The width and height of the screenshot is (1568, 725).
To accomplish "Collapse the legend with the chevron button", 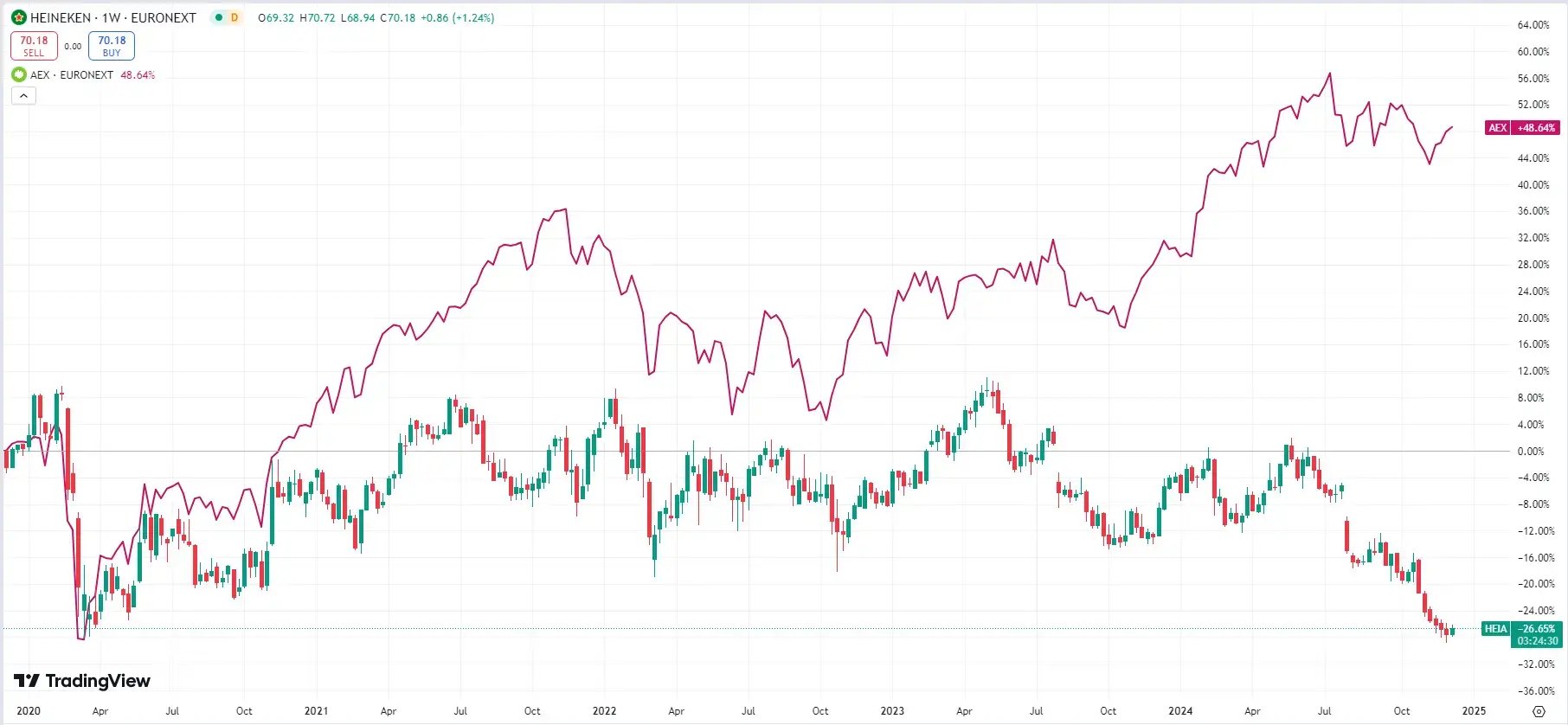I will [x=23, y=95].
